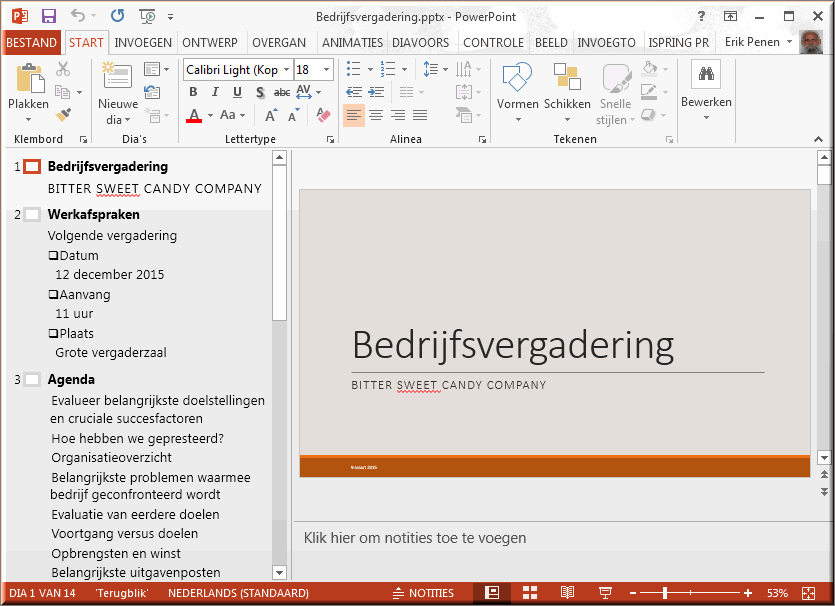Open the font name dropdown
Viewport: 835px width, 606px height.
pos(286,70)
